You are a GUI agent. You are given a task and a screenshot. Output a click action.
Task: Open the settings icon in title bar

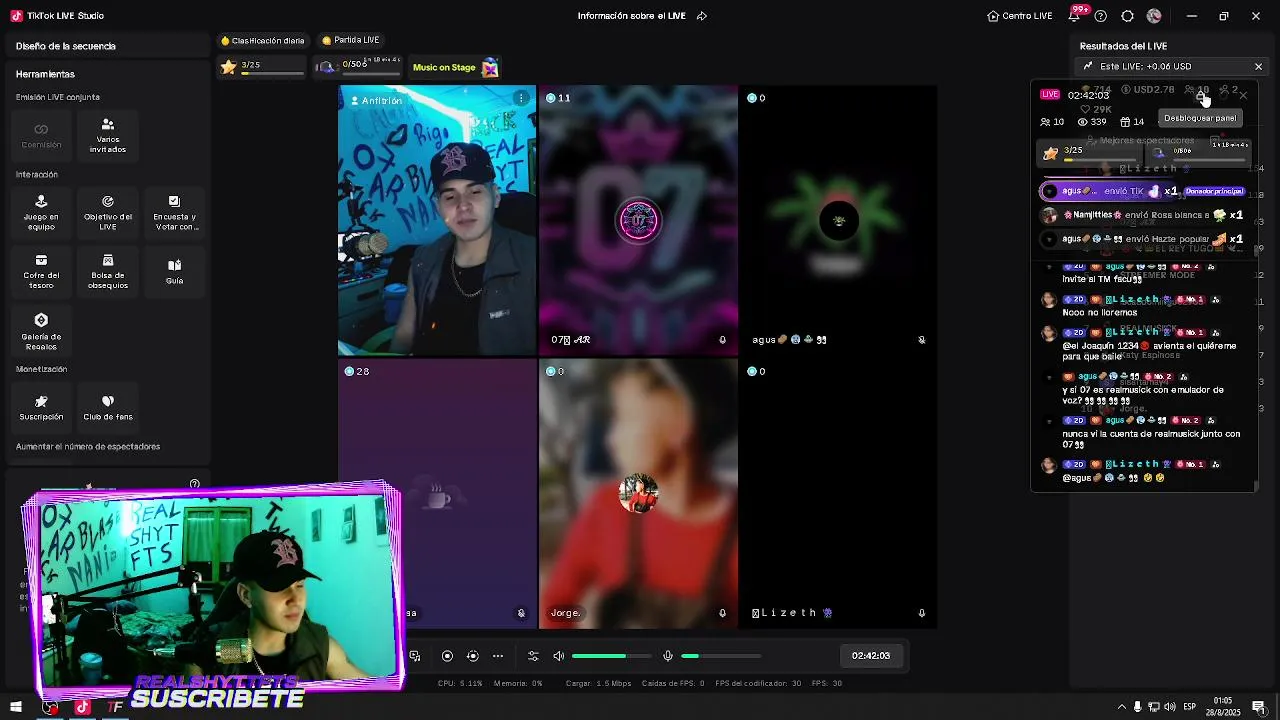click(1127, 16)
